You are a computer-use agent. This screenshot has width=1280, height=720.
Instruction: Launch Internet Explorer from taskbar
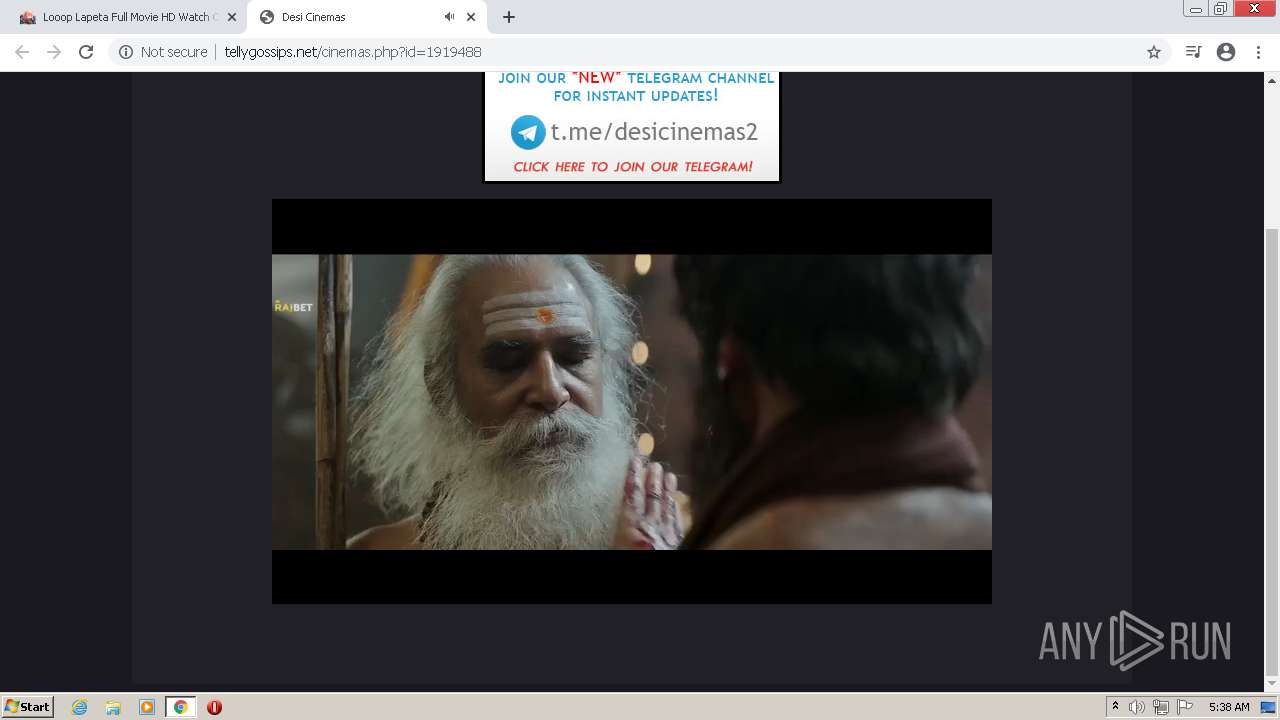[x=80, y=707]
